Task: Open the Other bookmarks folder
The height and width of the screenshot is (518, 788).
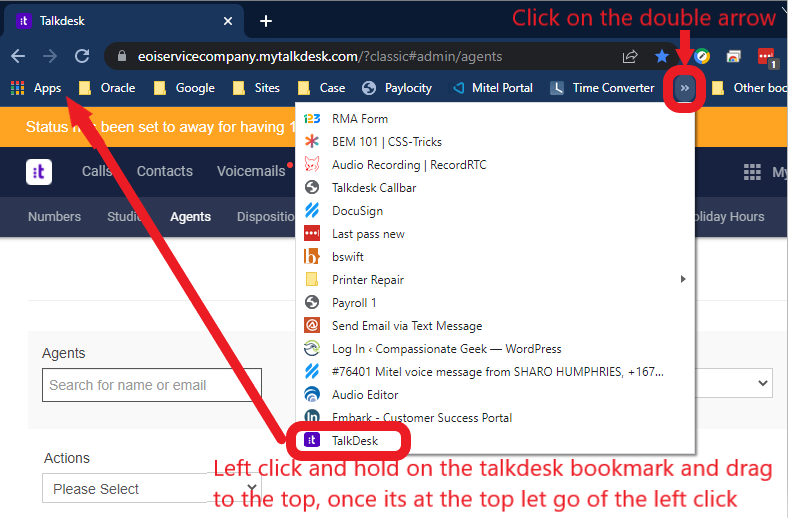Action: point(749,88)
